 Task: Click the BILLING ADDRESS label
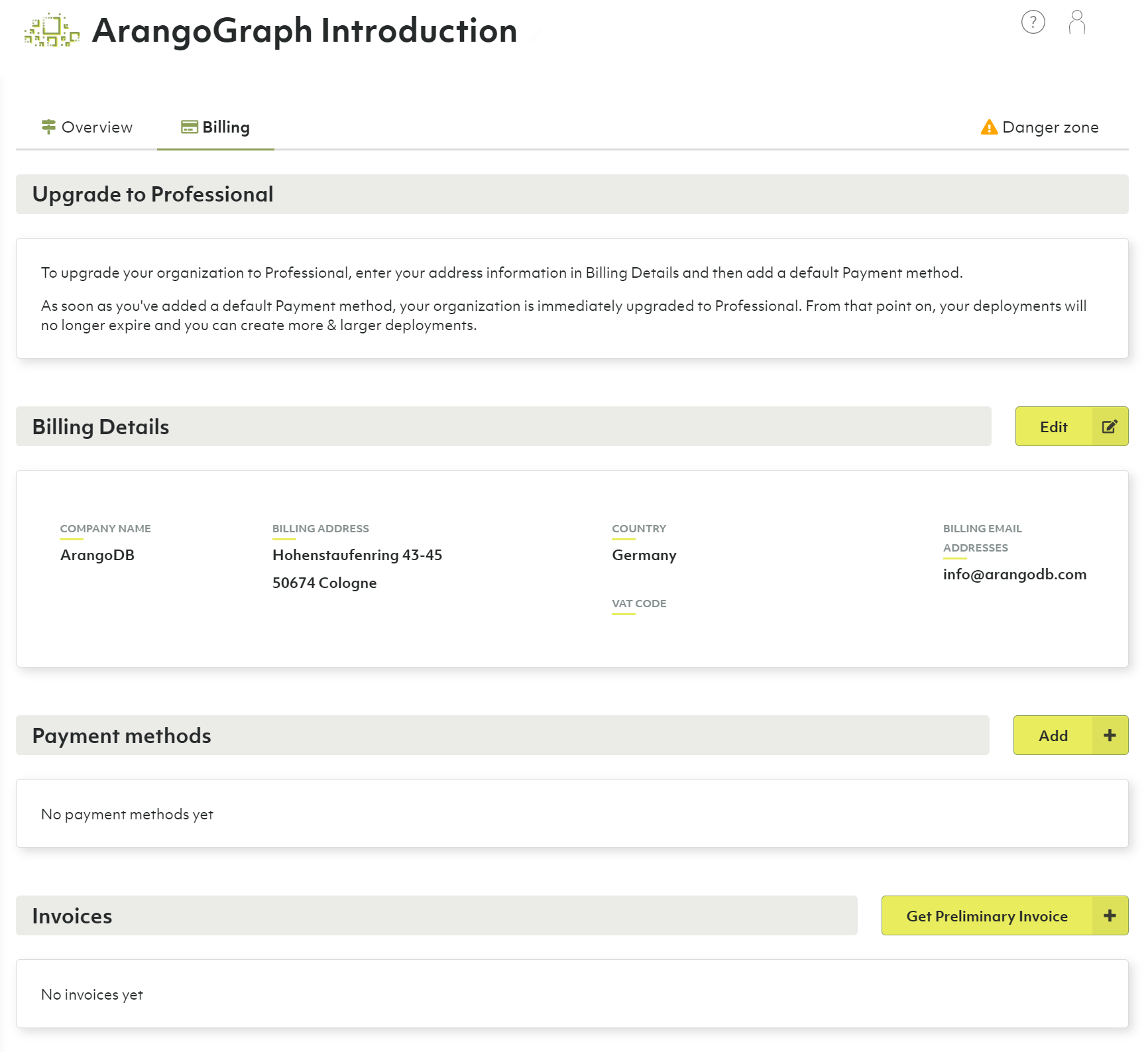[x=321, y=528]
